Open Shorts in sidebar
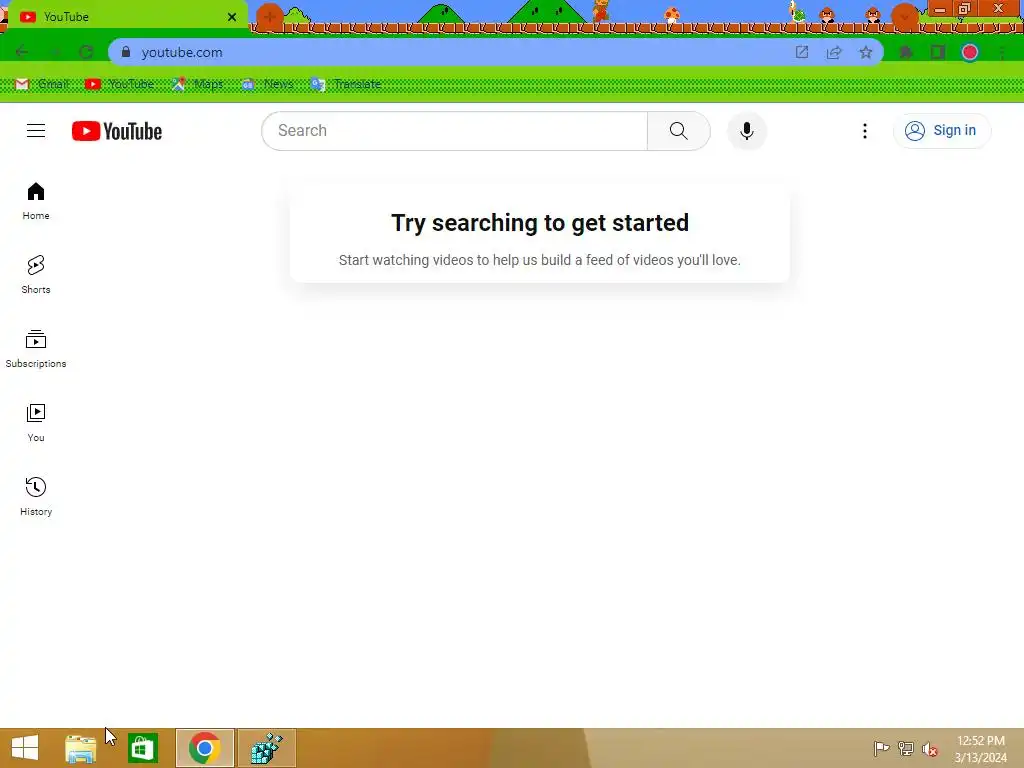The image size is (1024, 768). click(x=36, y=275)
